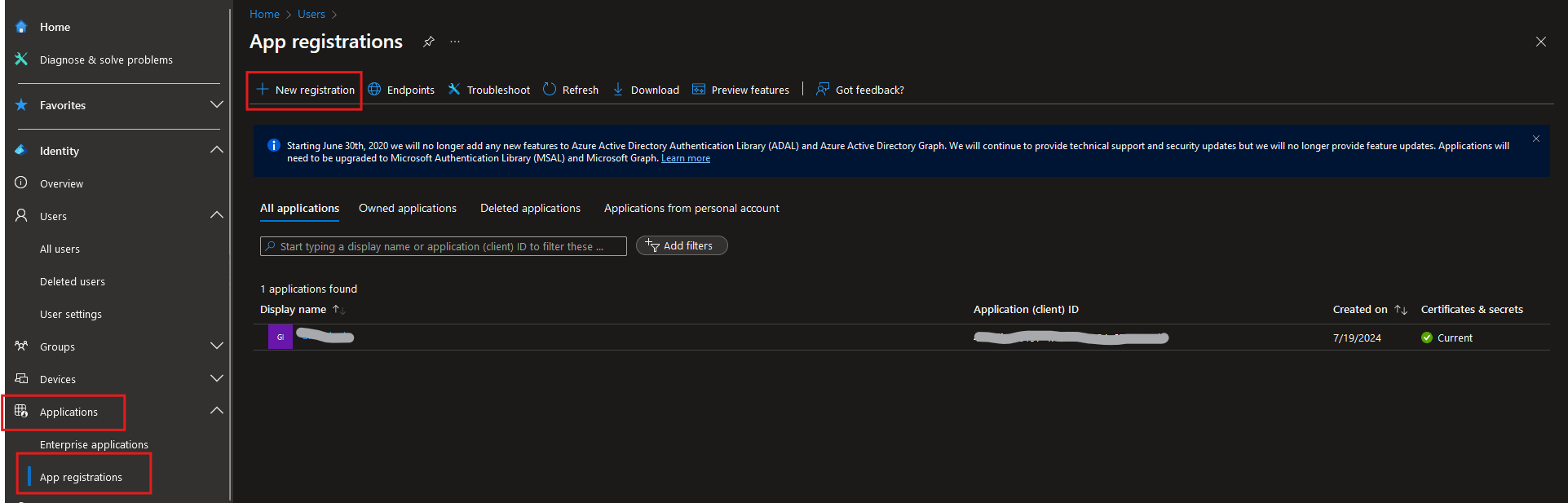The height and width of the screenshot is (503, 1568).
Task: Click the New registration plus icon
Action: 263,89
